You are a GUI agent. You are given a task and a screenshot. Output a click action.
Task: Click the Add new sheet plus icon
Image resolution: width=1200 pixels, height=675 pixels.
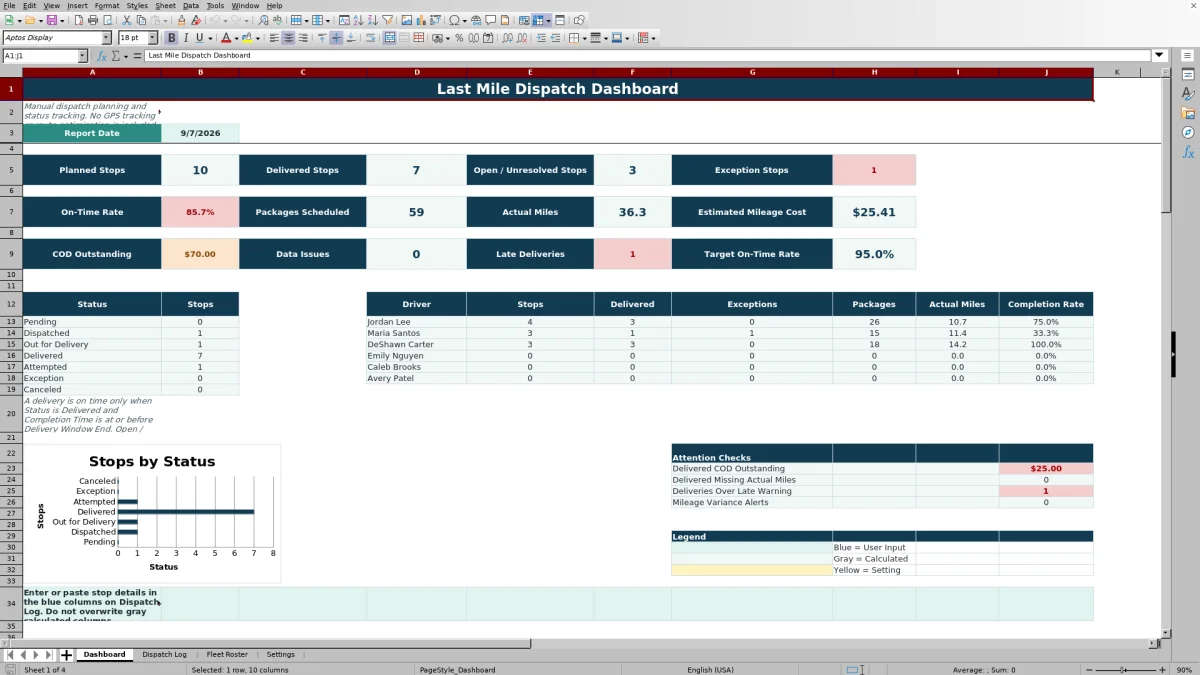(x=67, y=655)
